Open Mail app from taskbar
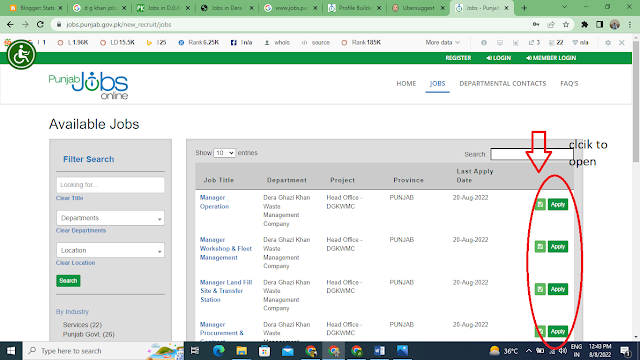This screenshot has width=640, height=360. click(287, 351)
